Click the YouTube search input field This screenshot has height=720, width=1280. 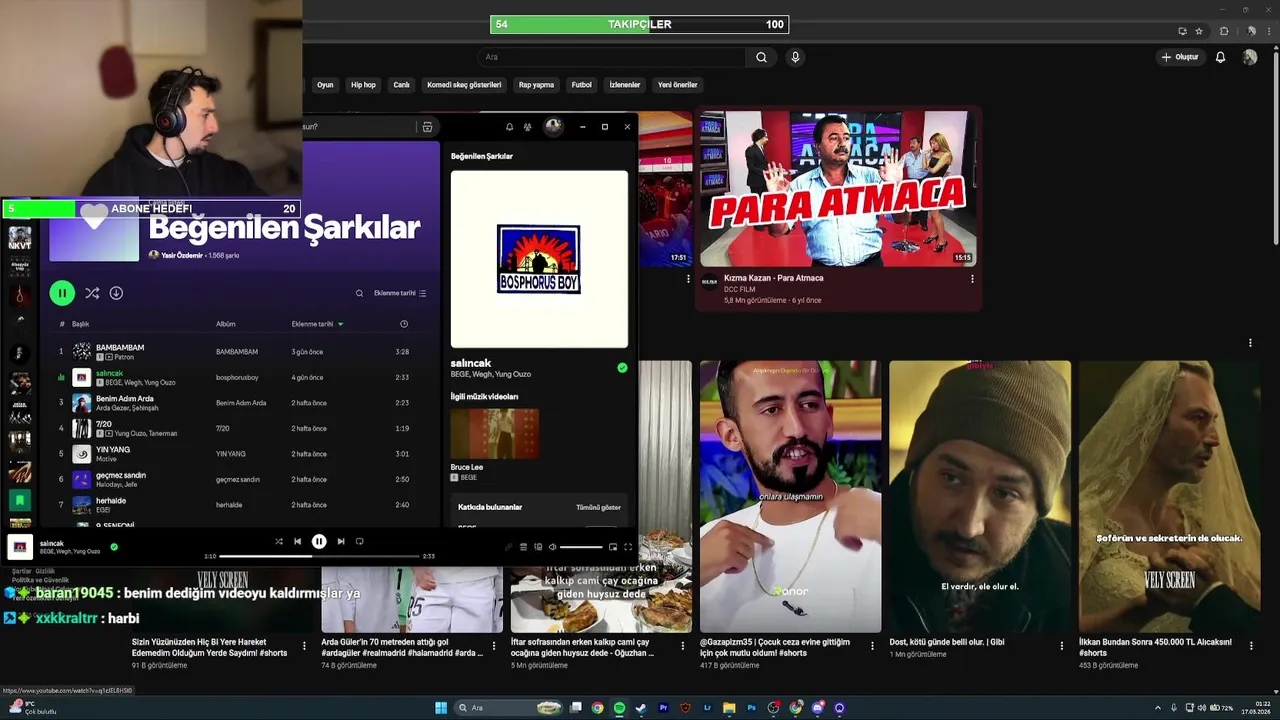click(x=611, y=57)
